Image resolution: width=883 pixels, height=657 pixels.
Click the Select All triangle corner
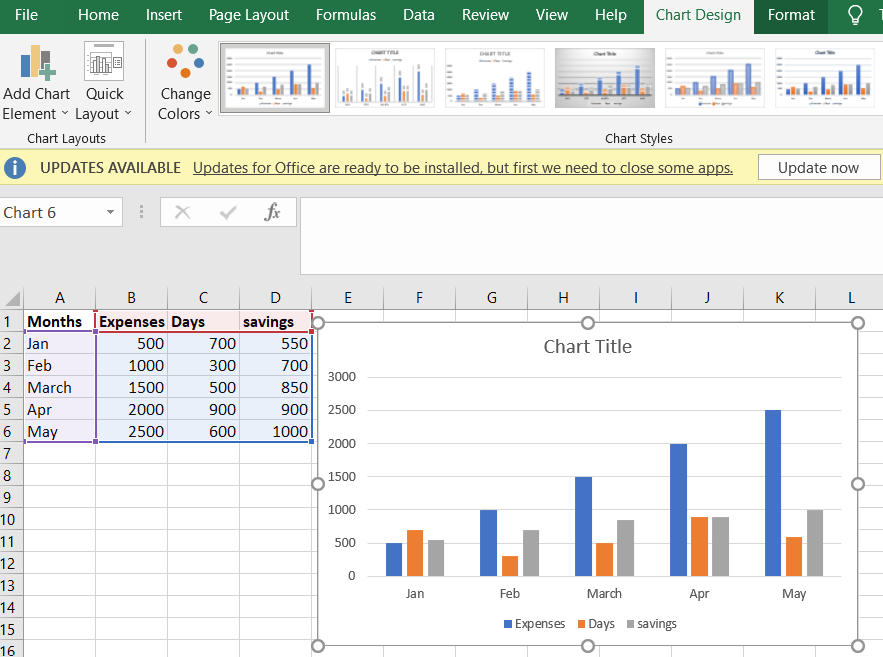coord(13,298)
